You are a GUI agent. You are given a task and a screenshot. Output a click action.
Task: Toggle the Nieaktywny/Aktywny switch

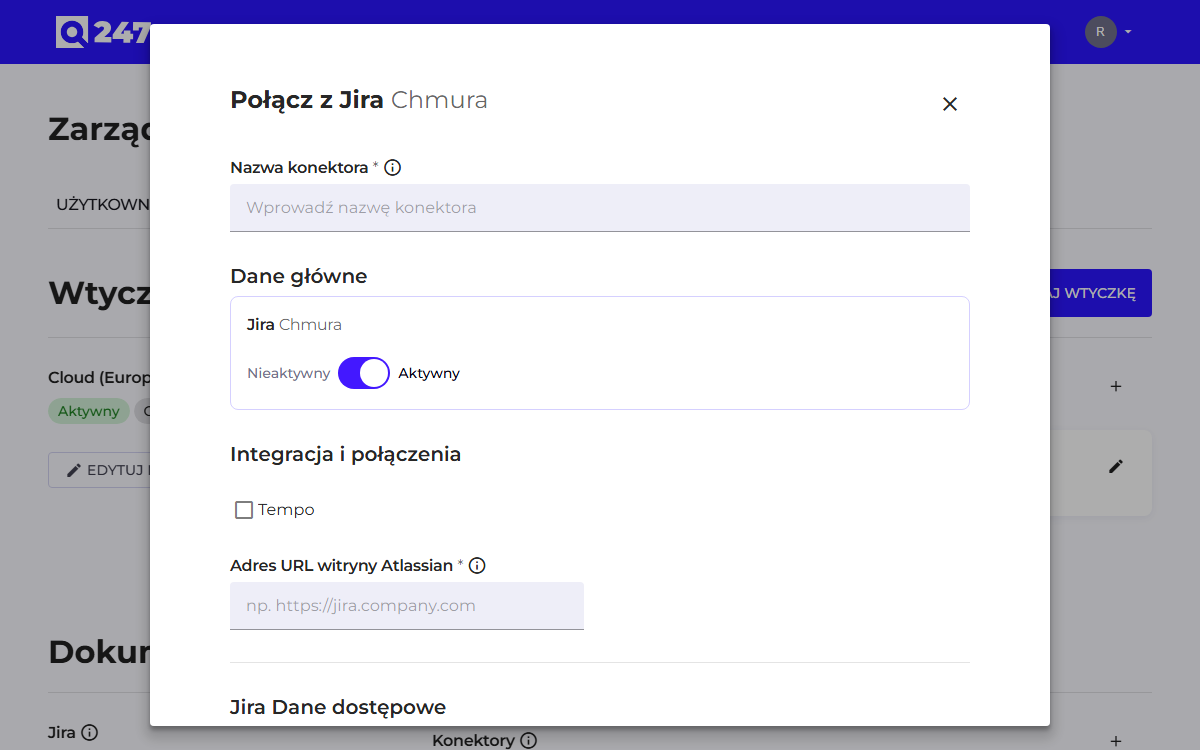[364, 373]
